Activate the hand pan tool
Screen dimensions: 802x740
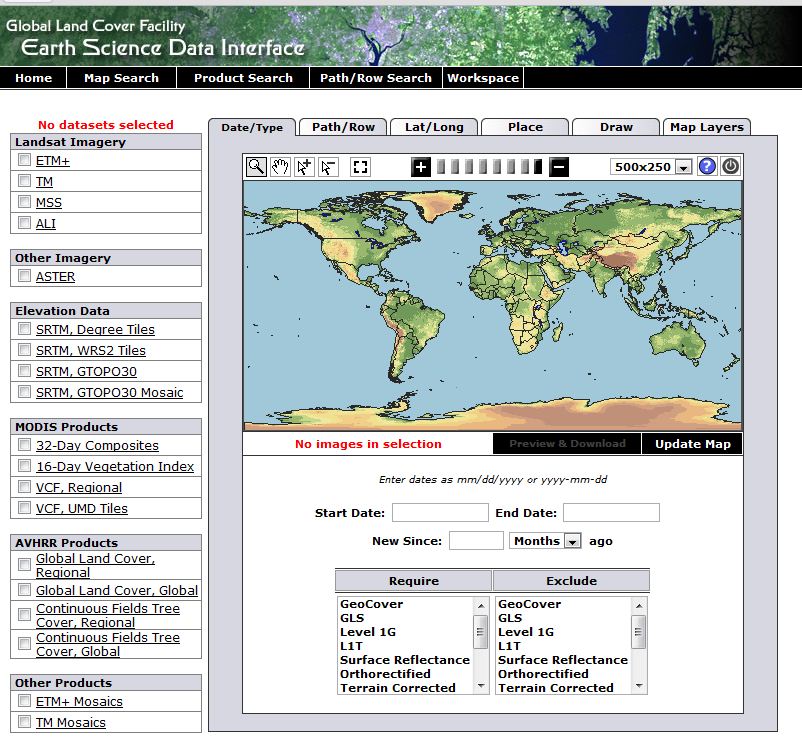tap(280, 167)
